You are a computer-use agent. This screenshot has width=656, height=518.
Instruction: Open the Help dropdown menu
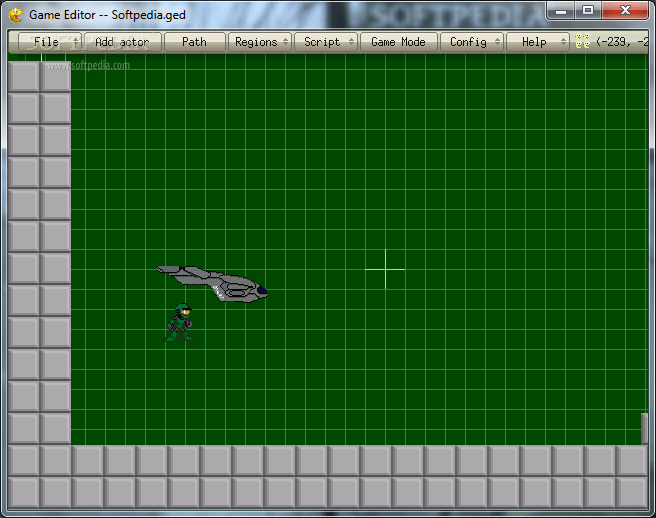coord(538,42)
